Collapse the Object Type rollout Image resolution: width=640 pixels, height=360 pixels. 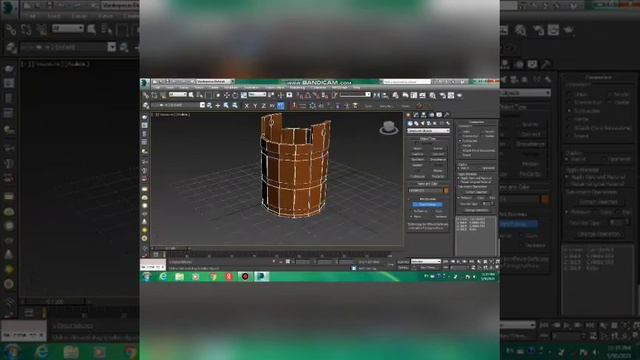428,139
